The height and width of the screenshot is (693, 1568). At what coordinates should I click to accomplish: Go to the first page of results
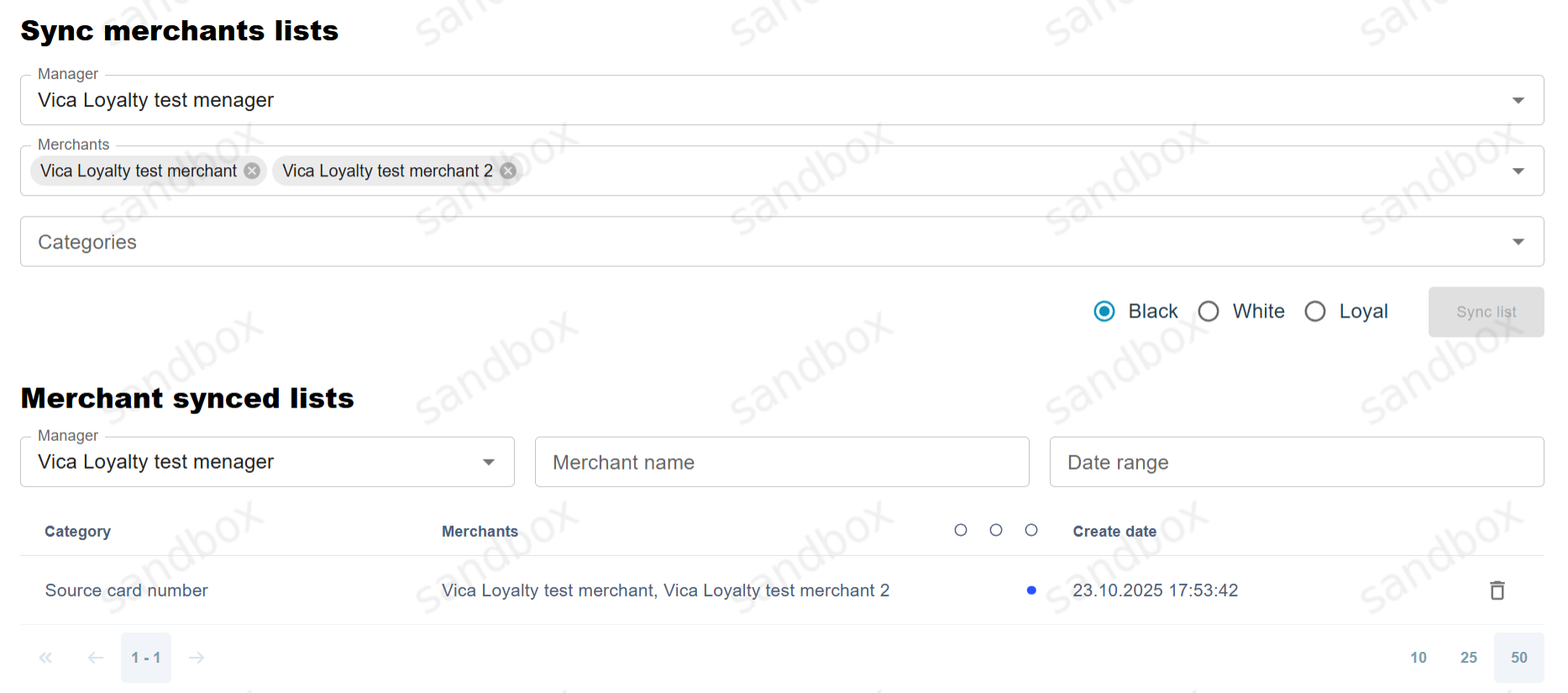tap(45, 658)
